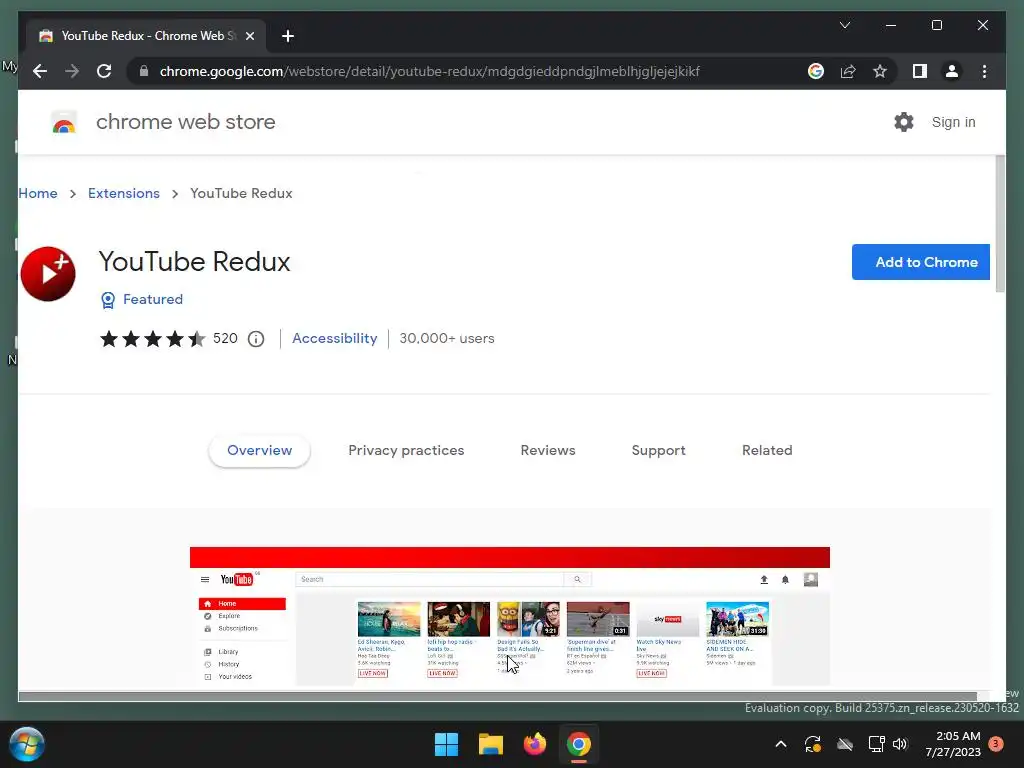Viewport: 1024px width, 768px height.
Task: Show rating info via the info icon
Action: pyautogui.click(x=256, y=339)
